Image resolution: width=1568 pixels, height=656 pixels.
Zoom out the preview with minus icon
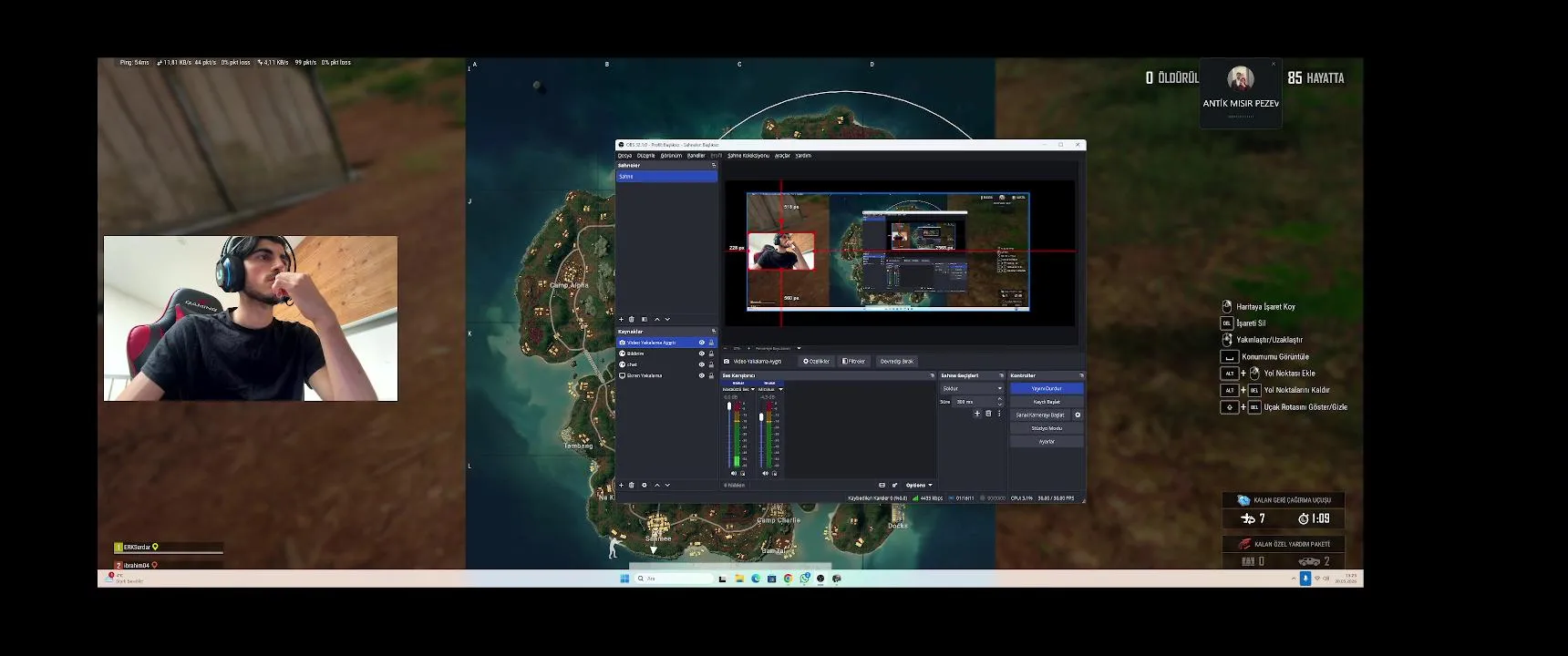[x=726, y=348]
